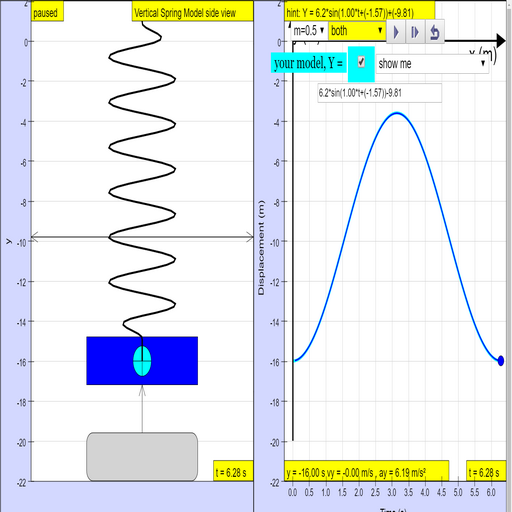The width and height of the screenshot is (512, 512).
Task: Click the step forward button
Action: [x=415, y=32]
